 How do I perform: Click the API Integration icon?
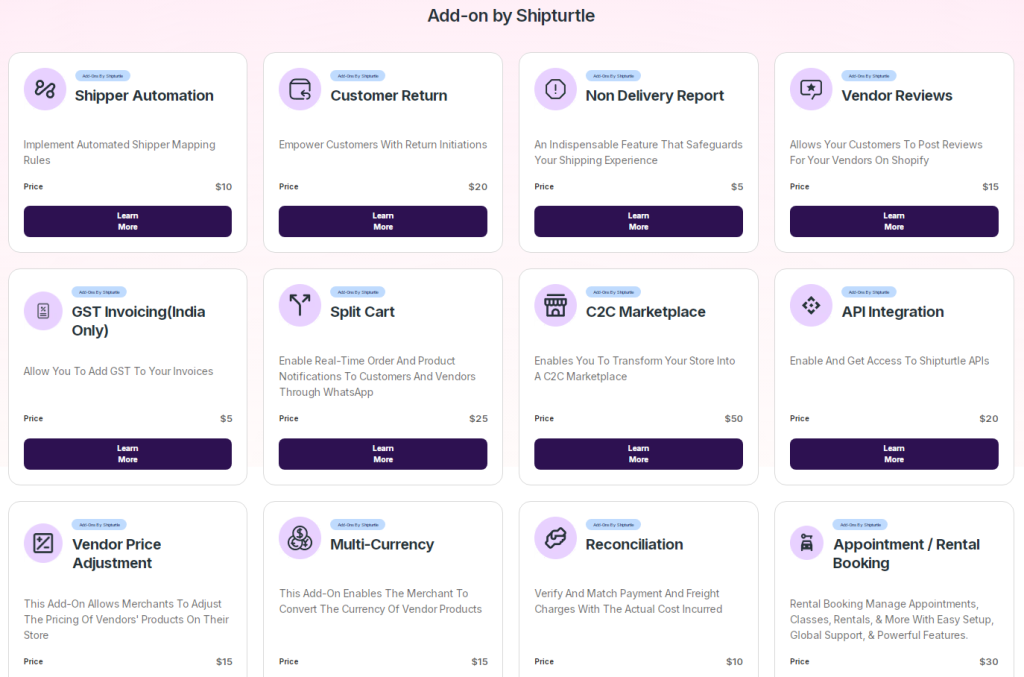click(x=811, y=305)
